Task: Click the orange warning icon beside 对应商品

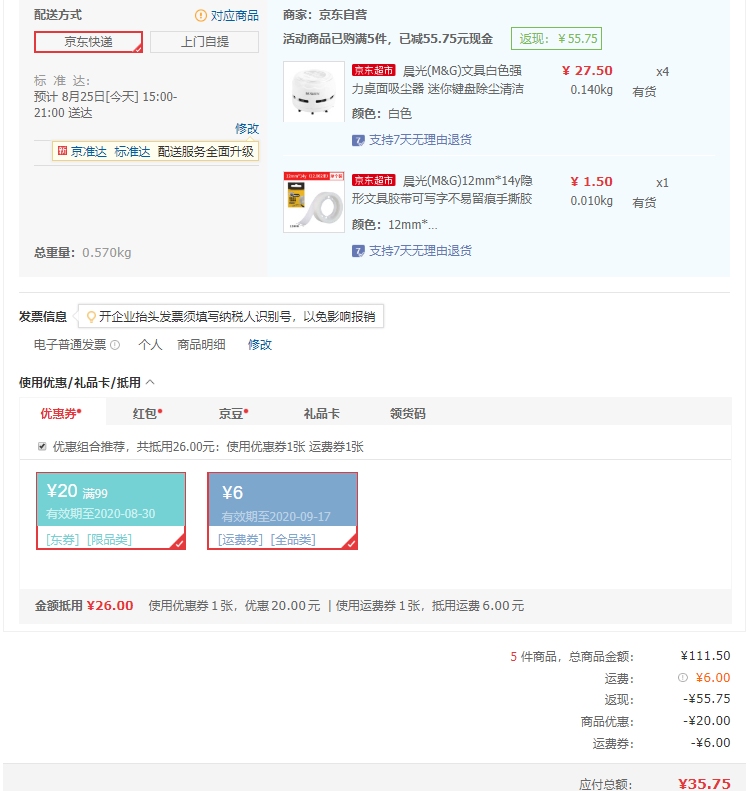Action: [x=201, y=16]
